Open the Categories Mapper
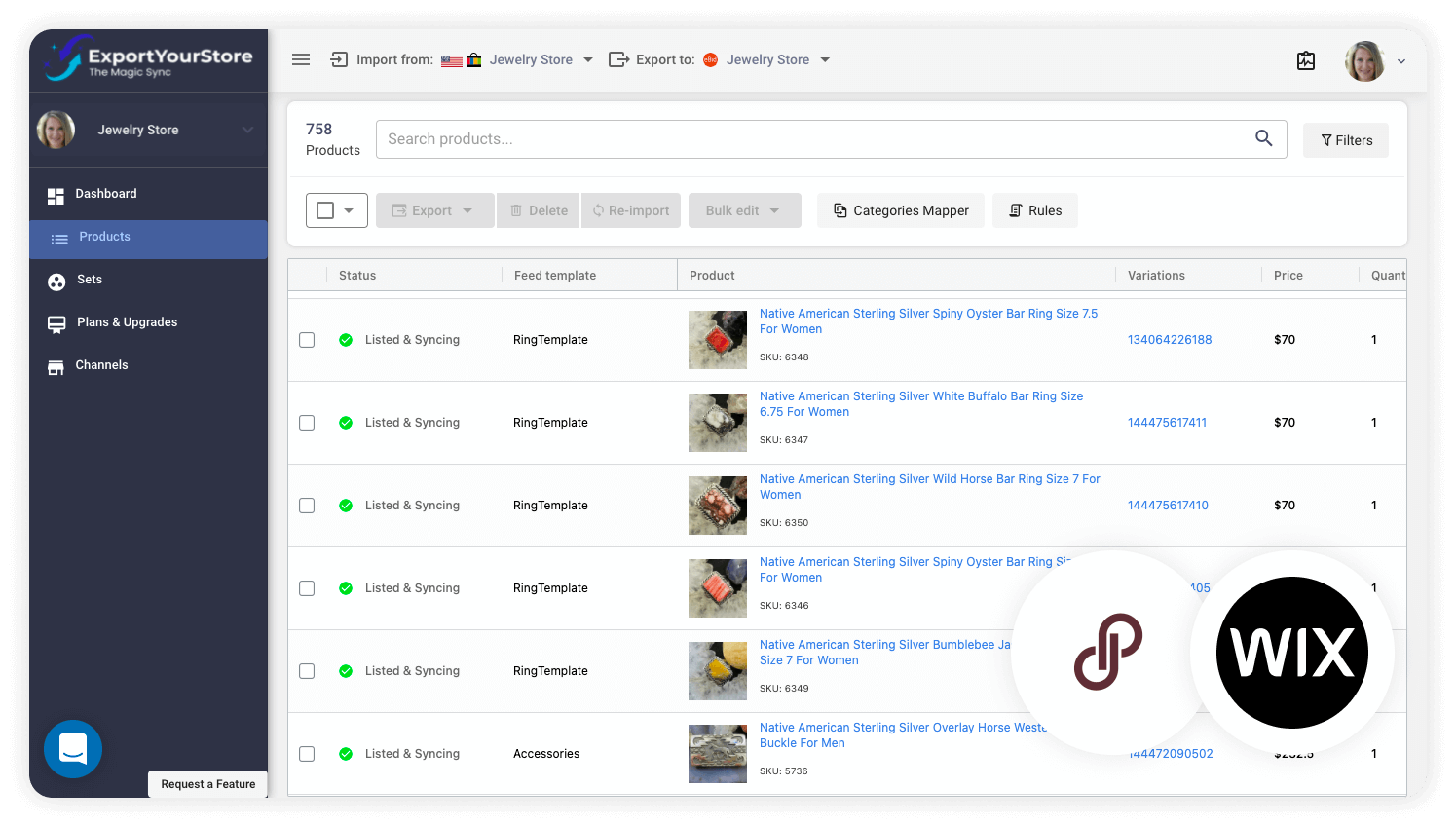Viewport: 1456px width, 827px height. coord(900,209)
